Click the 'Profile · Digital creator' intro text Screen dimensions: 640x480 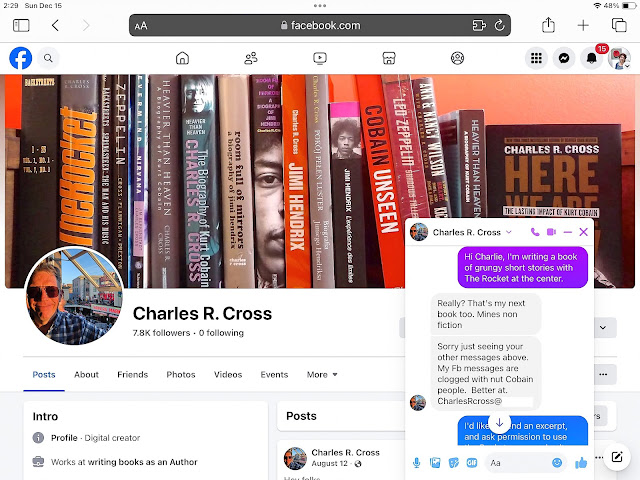tap(96, 438)
